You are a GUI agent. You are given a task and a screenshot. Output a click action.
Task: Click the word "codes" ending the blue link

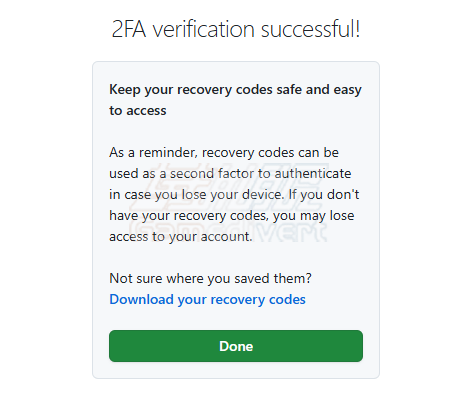287,299
